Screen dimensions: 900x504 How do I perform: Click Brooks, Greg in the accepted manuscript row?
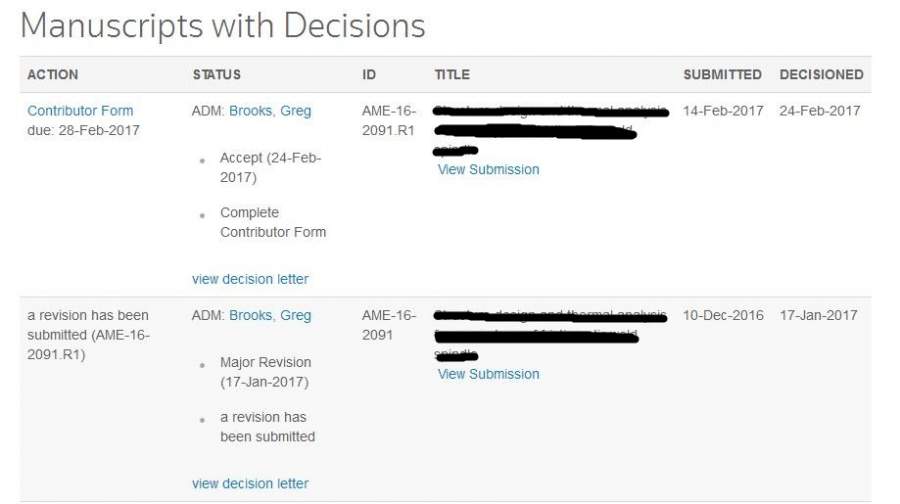(x=270, y=111)
